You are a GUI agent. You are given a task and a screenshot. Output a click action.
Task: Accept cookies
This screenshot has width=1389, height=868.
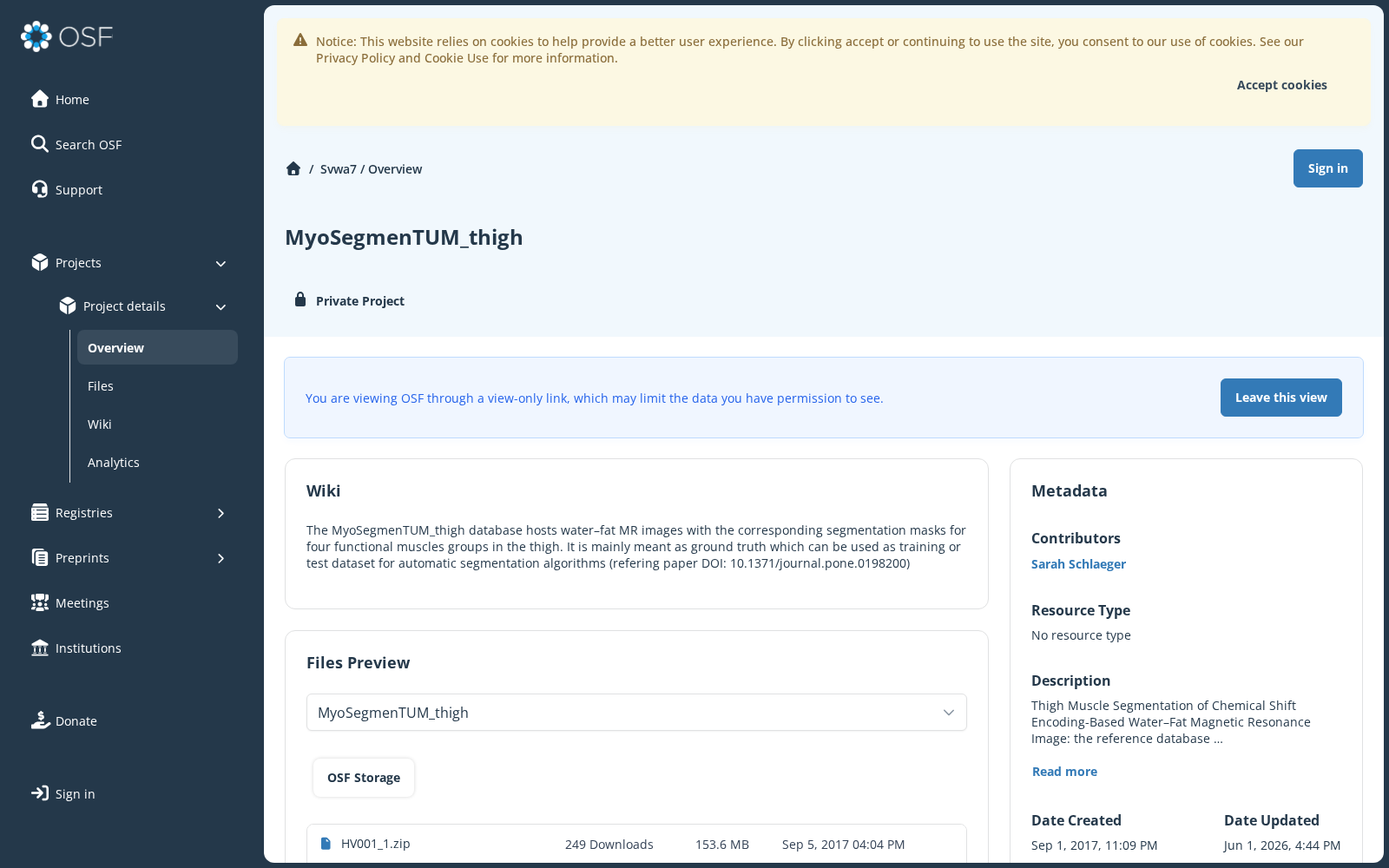(1281, 85)
